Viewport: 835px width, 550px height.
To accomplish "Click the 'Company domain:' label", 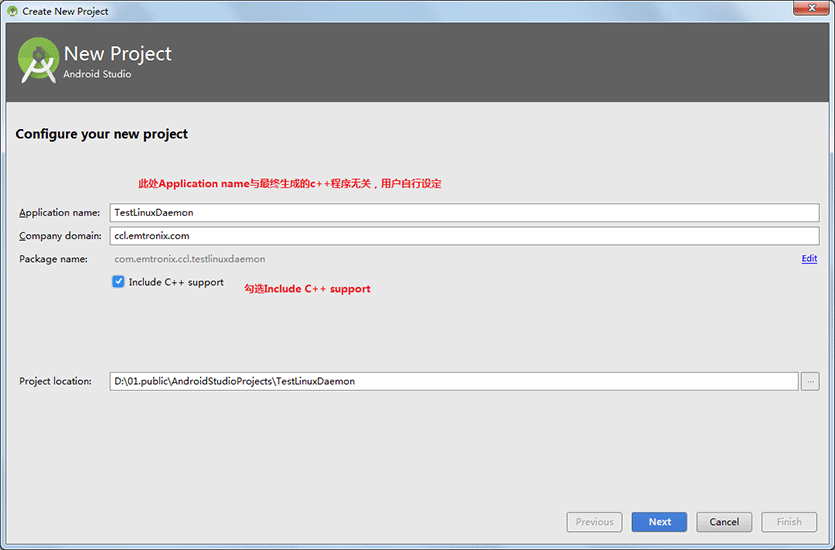I will tap(60, 236).
